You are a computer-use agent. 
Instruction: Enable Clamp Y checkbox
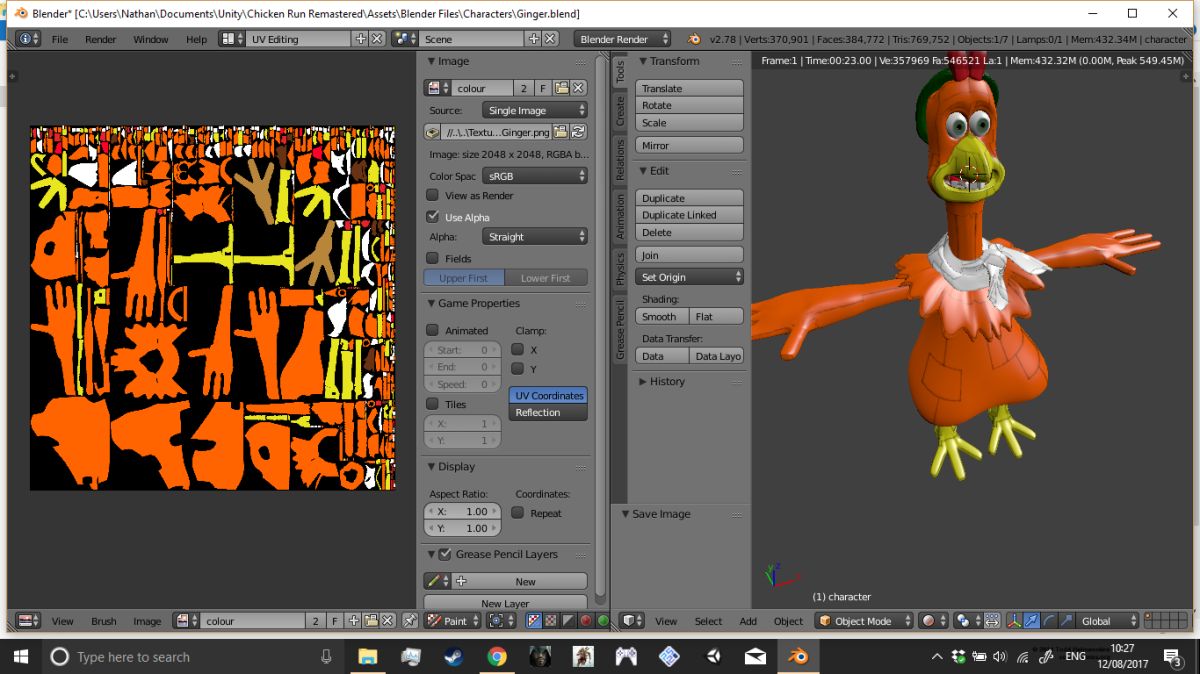click(517, 369)
